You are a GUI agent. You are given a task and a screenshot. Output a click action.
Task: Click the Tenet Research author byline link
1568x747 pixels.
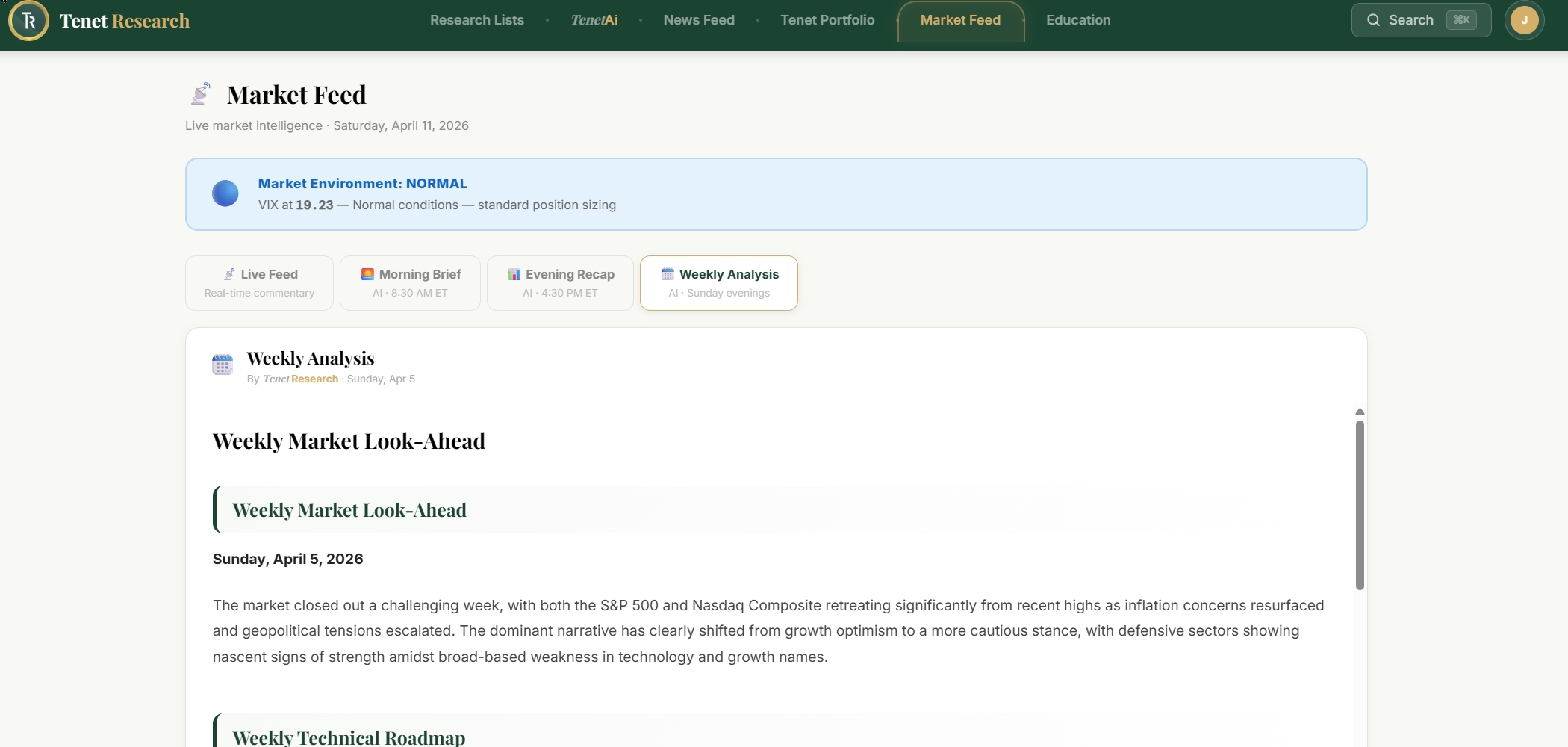(300, 379)
